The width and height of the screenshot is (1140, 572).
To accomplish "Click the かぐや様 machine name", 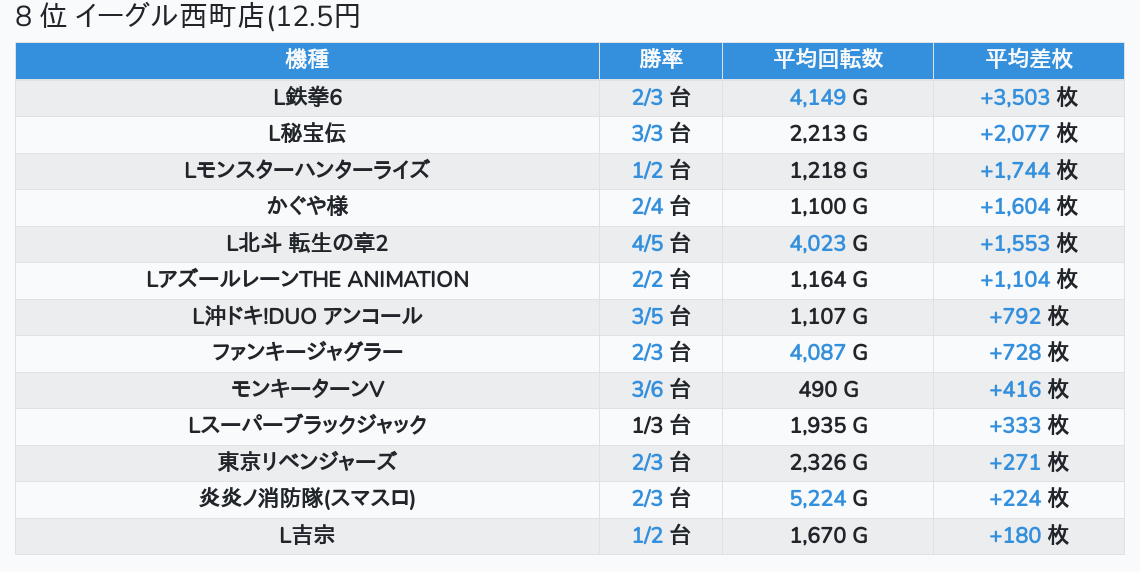I will tap(307, 206).
